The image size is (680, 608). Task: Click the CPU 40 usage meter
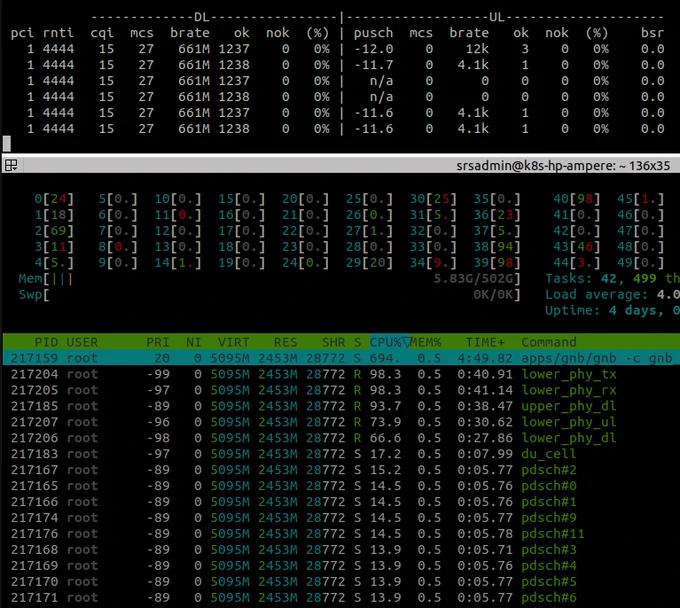click(577, 199)
